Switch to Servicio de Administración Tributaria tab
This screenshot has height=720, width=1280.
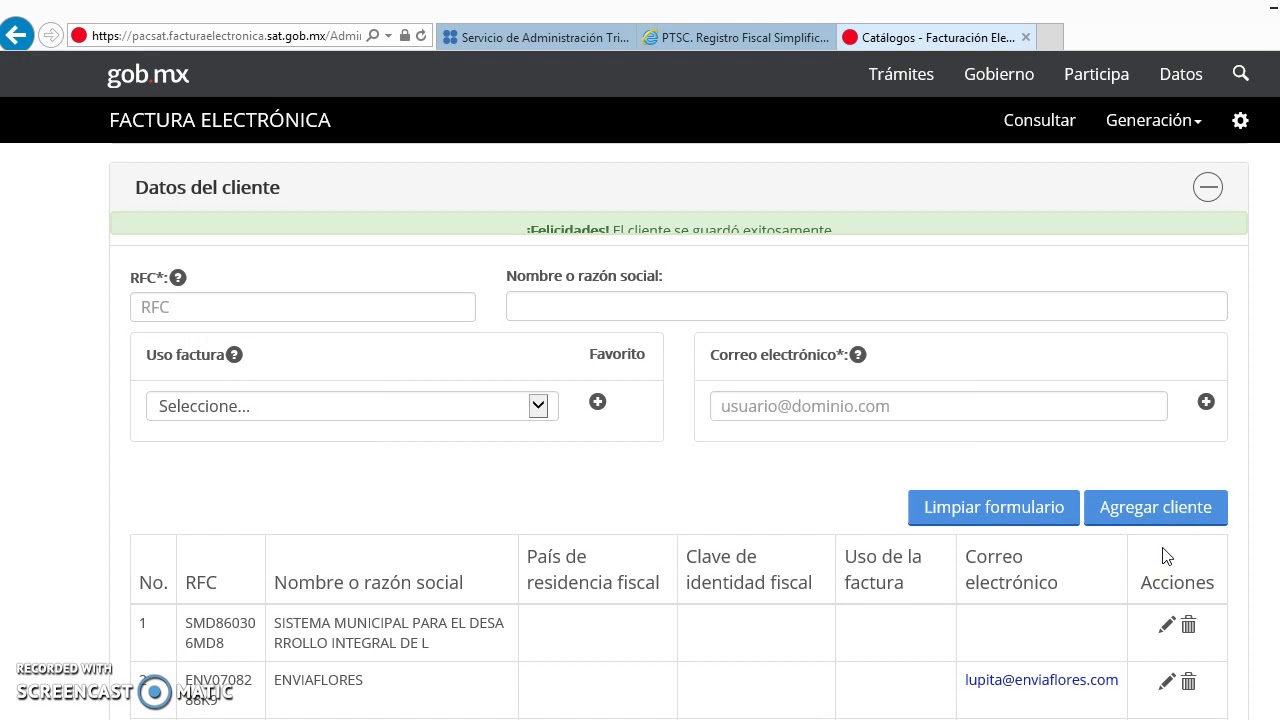(536, 37)
